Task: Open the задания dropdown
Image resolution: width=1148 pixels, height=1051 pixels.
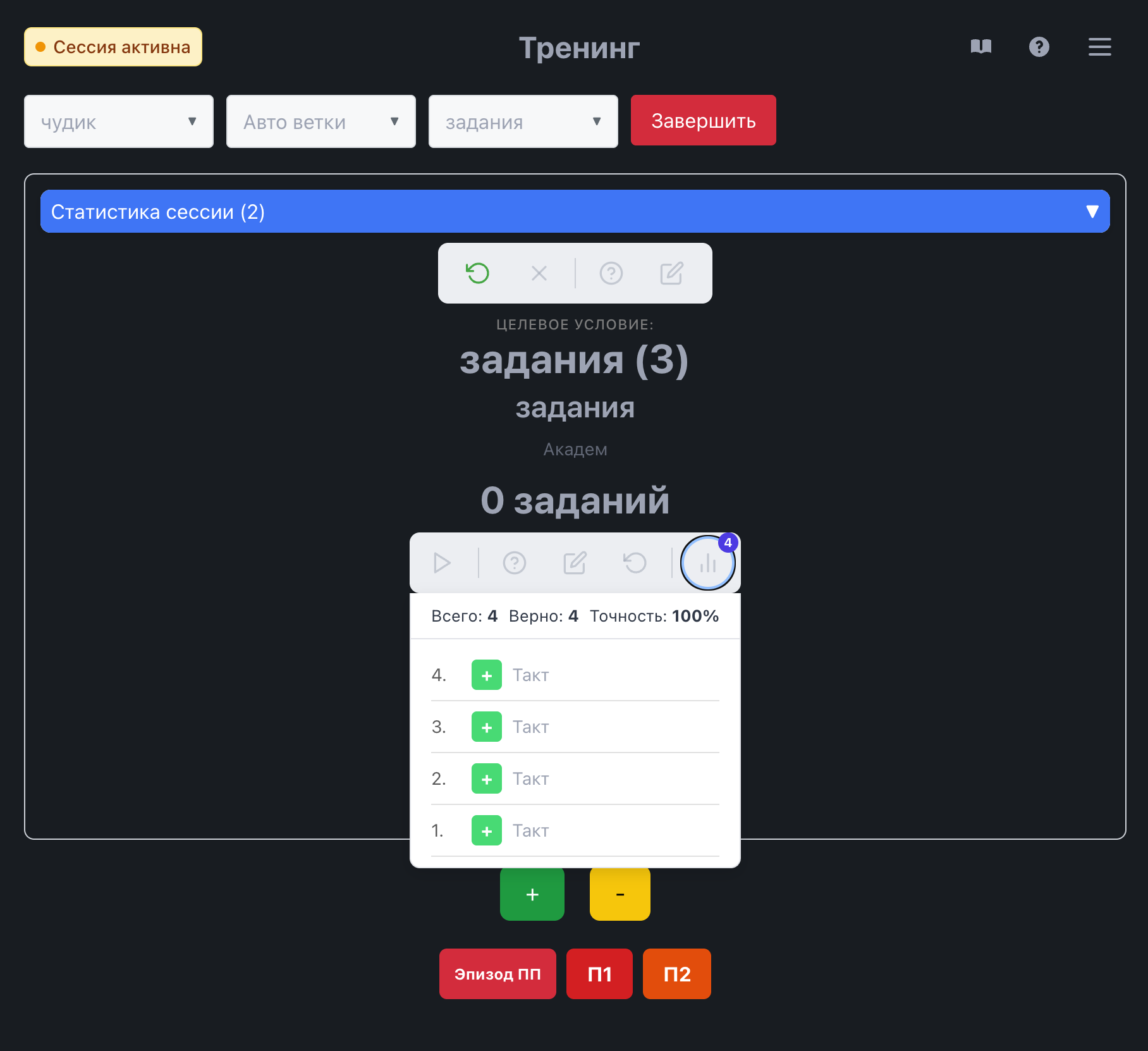Action: click(x=523, y=121)
